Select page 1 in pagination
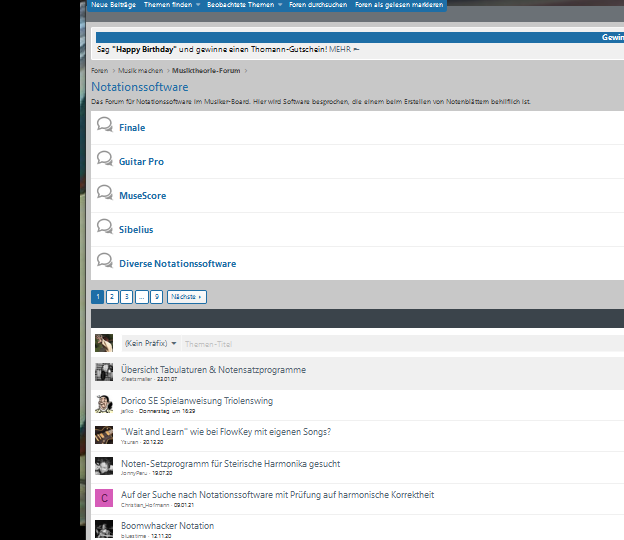 click(98, 297)
